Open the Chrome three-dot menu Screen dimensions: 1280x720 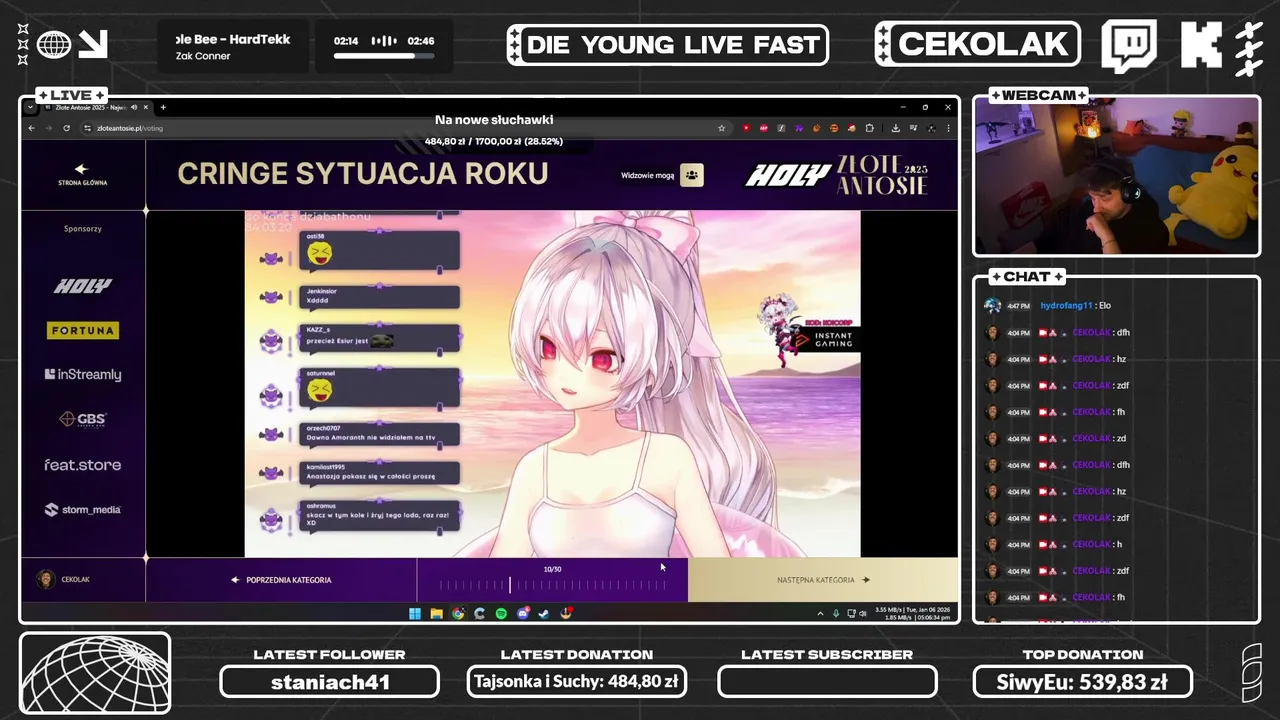[x=948, y=128]
